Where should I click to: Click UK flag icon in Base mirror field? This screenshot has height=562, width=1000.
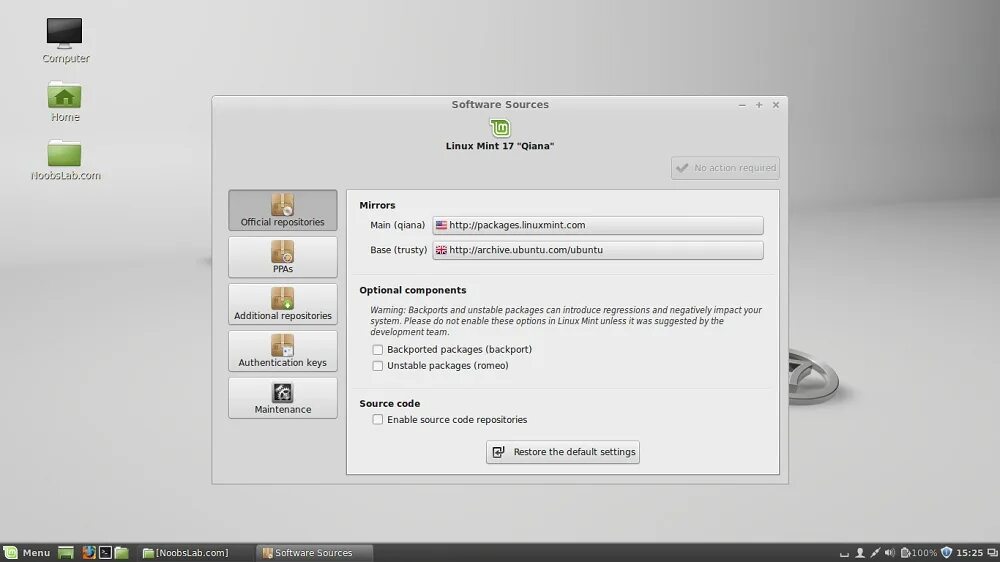pos(441,250)
